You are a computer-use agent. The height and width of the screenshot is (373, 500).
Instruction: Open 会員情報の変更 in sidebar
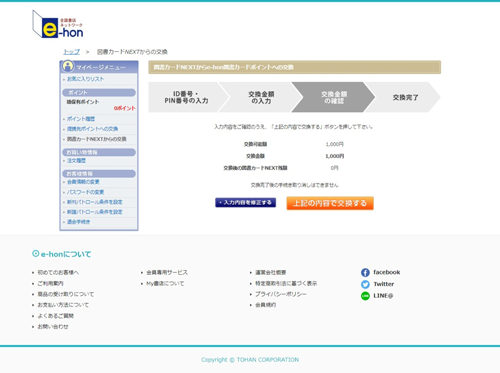coord(83,182)
